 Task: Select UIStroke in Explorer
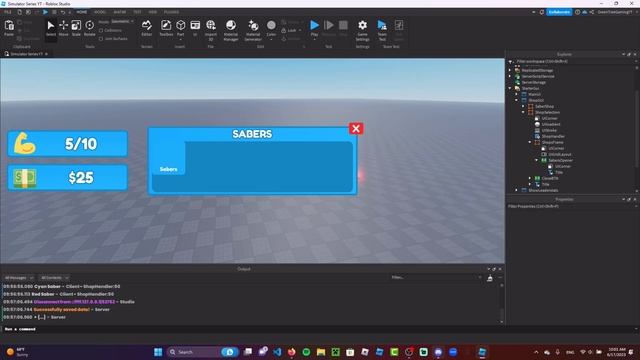point(549,130)
